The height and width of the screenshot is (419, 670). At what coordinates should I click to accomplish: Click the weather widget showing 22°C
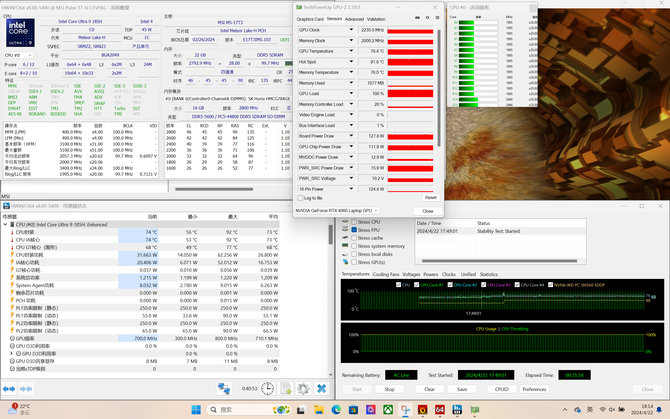pos(19,410)
